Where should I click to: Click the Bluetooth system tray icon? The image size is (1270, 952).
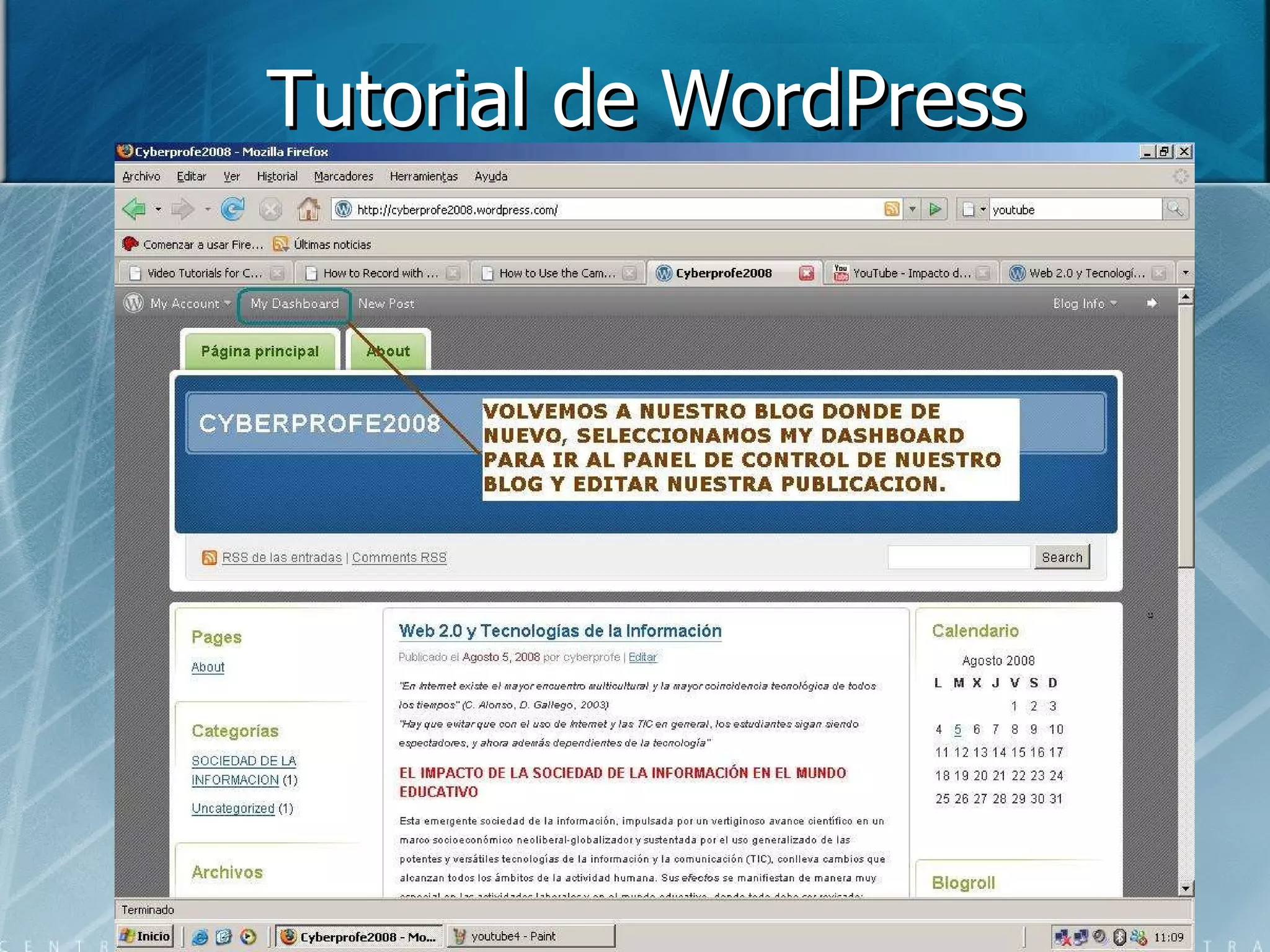point(1119,937)
